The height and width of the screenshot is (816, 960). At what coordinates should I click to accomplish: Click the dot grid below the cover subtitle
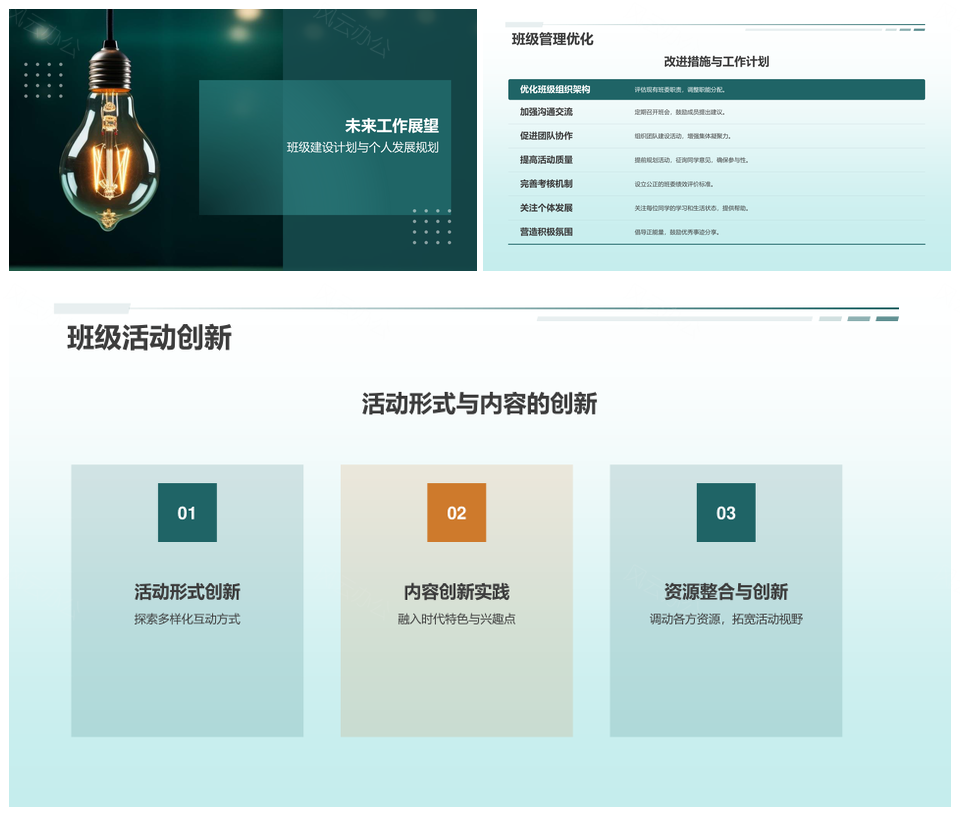(431, 227)
